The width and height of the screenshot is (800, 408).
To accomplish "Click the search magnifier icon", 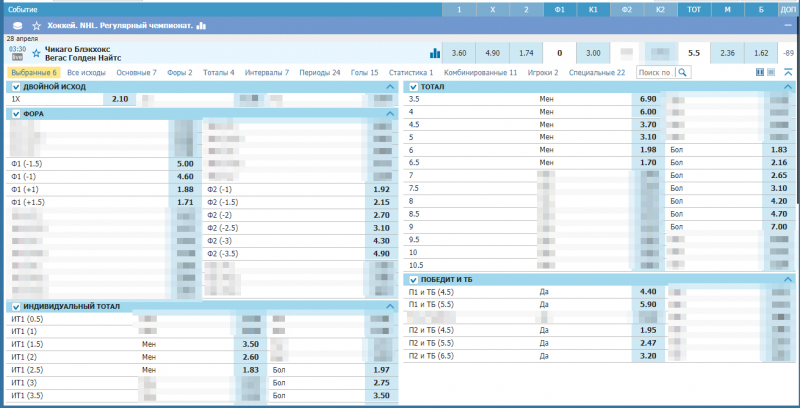I will 683,73.
